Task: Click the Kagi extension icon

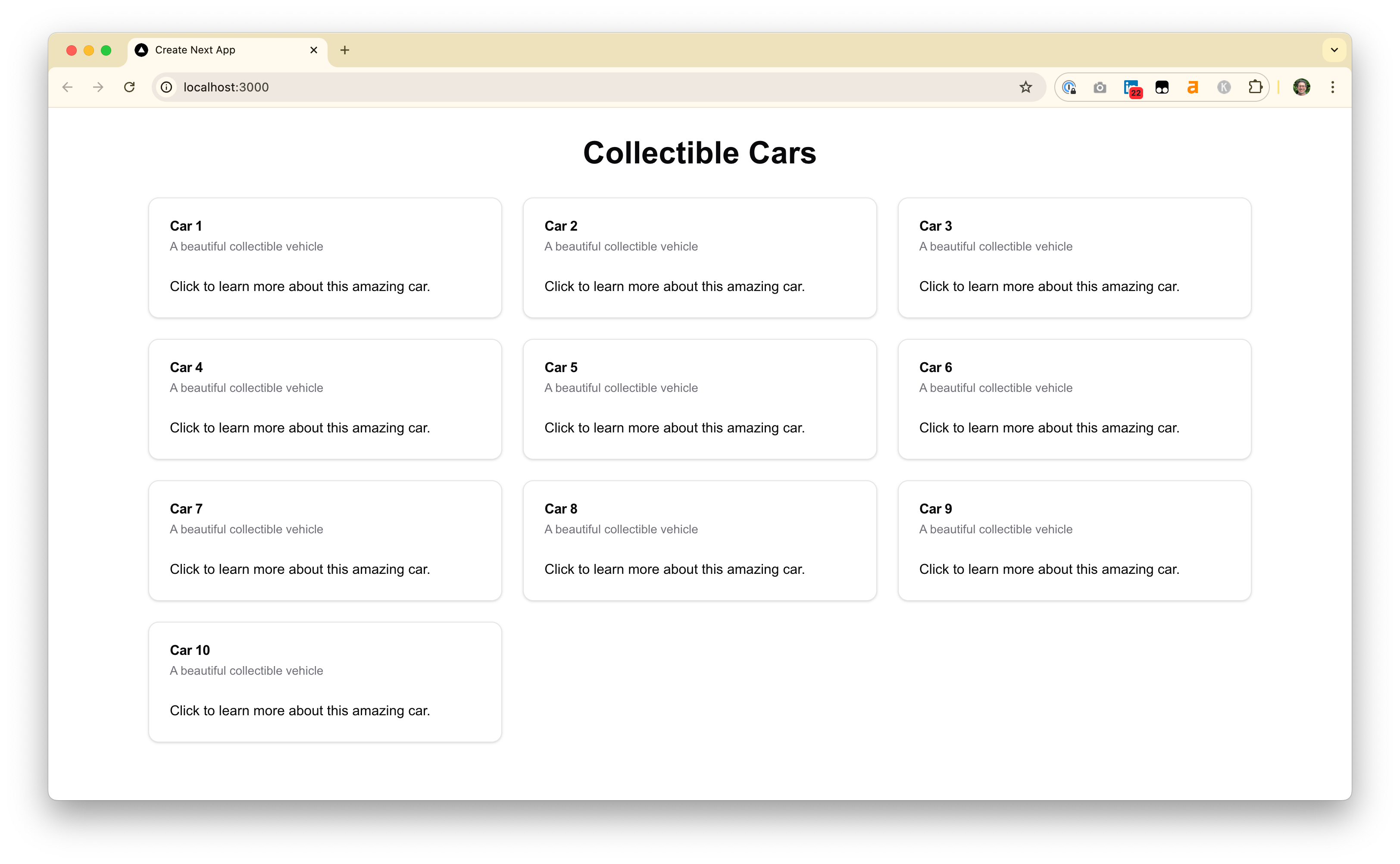Action: (x=1223, y=87)
